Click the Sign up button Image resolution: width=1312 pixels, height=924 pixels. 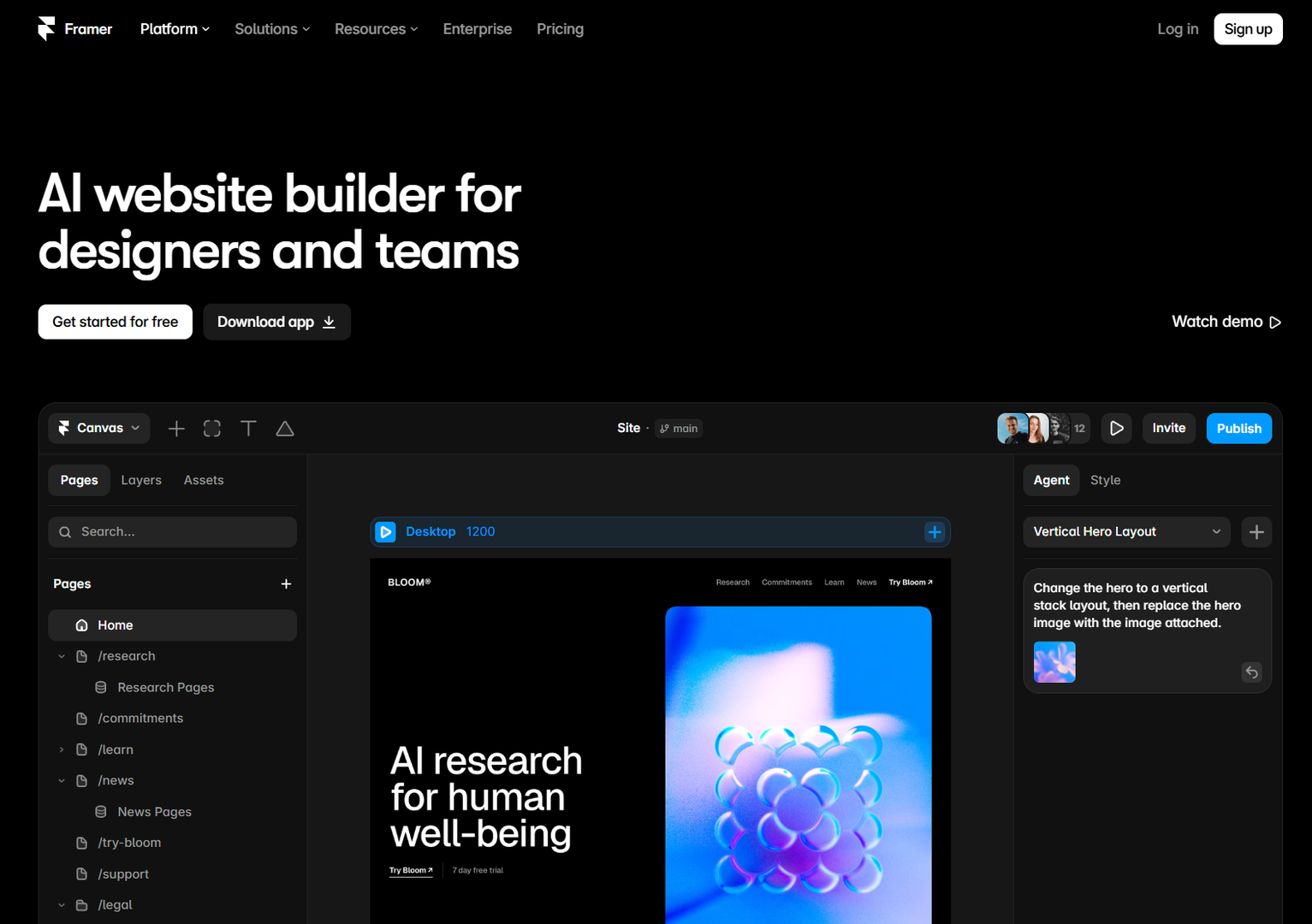coord(1248,29)
